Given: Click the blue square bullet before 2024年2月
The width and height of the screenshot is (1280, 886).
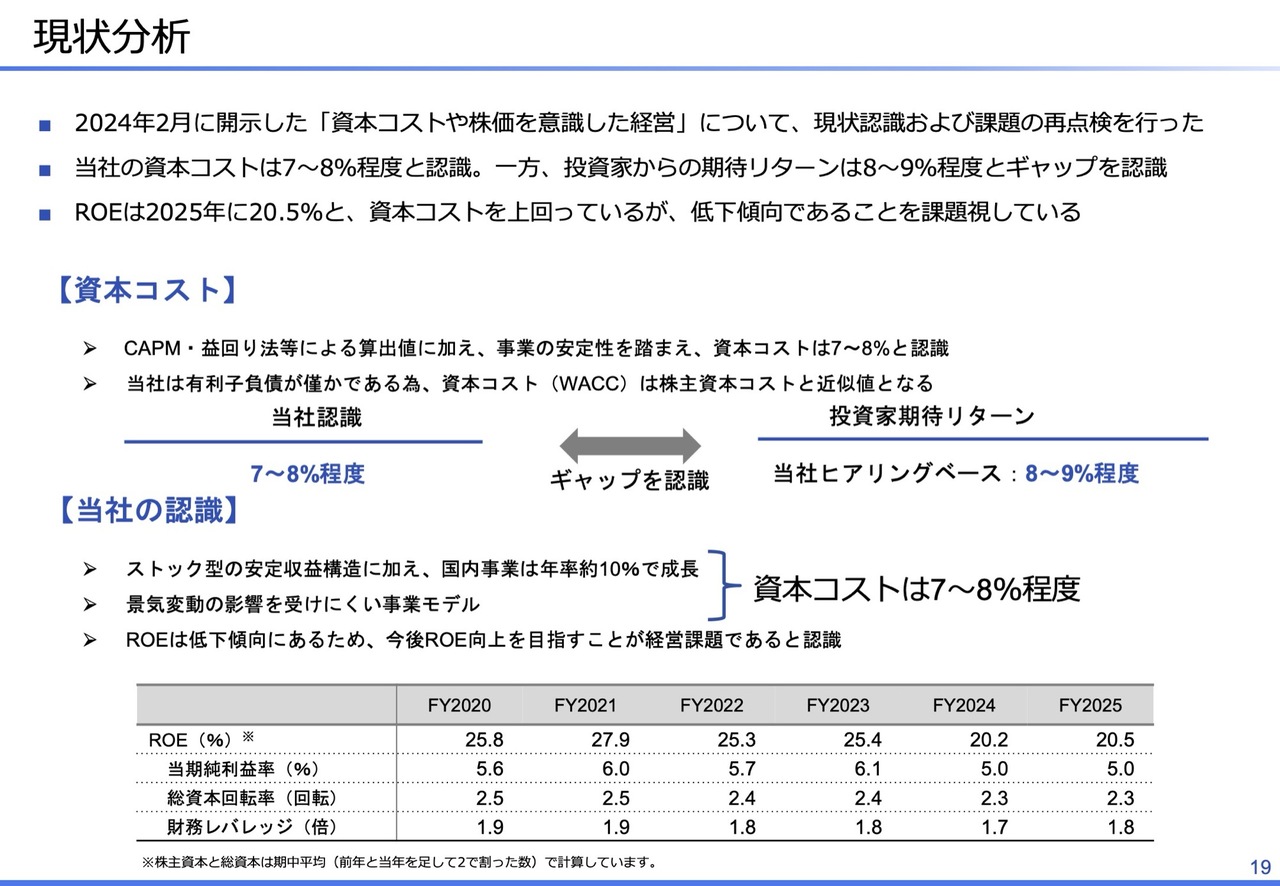Looking at the screenshot, I should coord(44,126).
